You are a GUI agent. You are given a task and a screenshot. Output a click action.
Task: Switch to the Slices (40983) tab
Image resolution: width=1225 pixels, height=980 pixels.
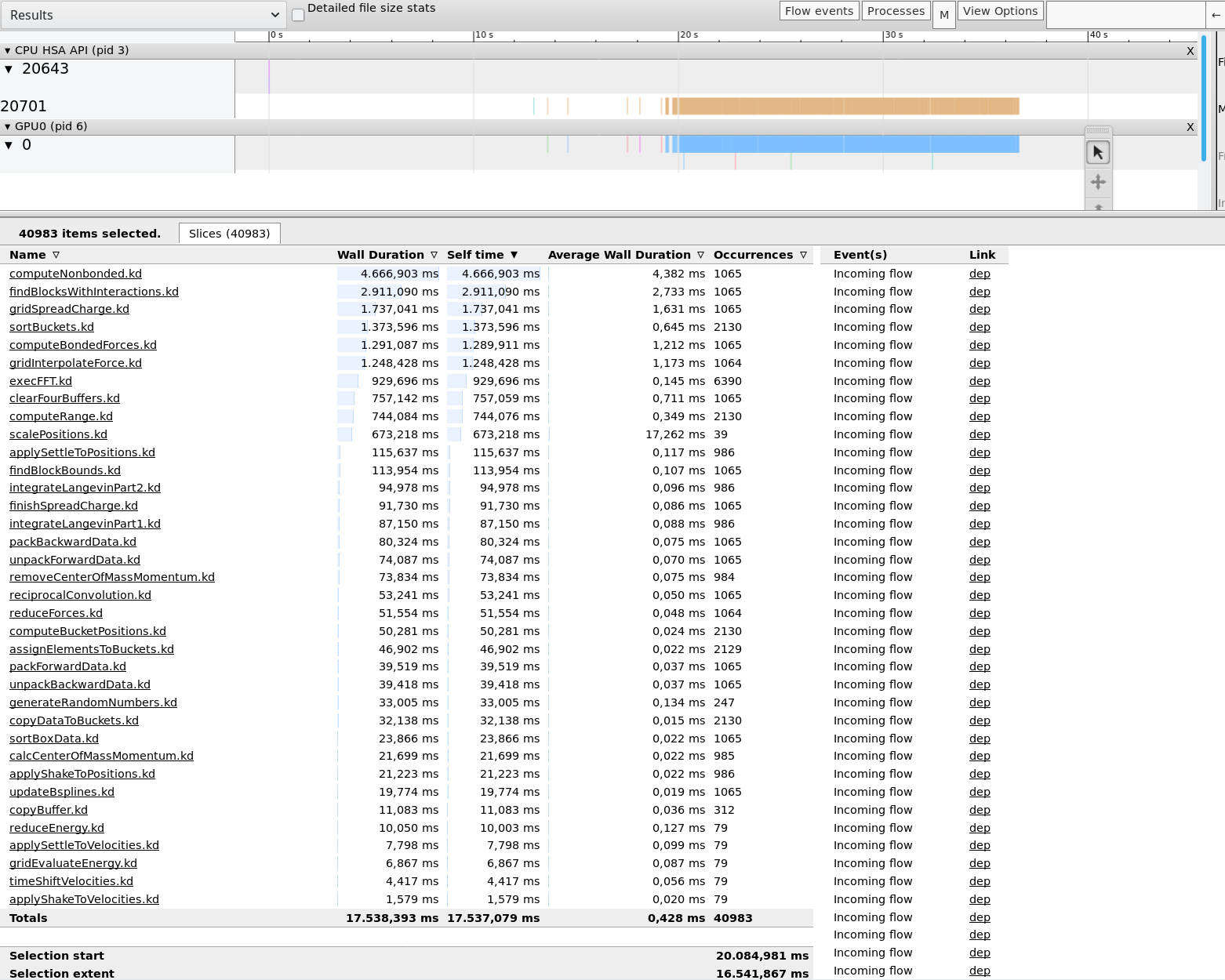click(x=229, y=233)
